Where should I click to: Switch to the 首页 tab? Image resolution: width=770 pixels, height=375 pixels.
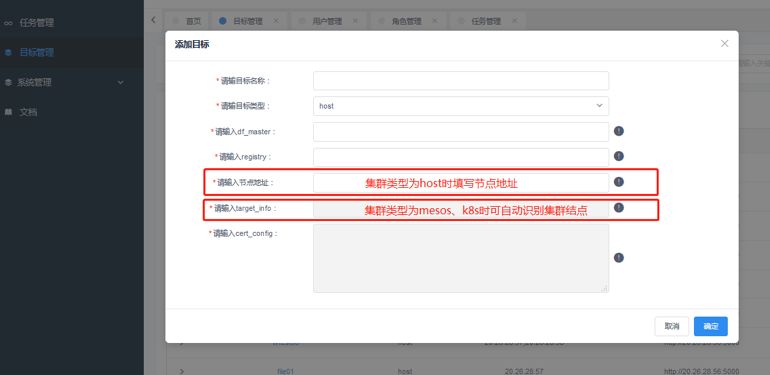[187, 21]
